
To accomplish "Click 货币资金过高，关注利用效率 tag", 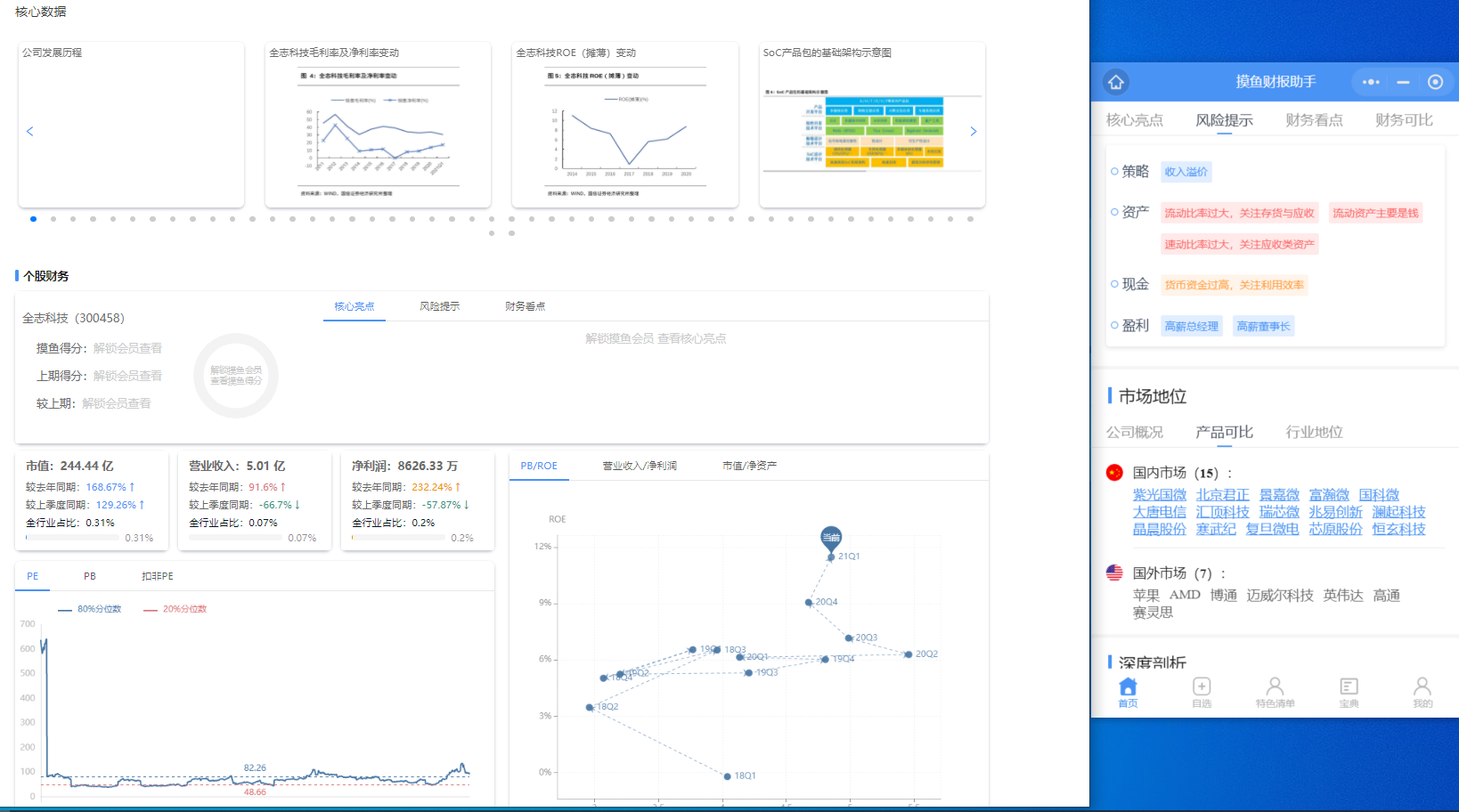I will [1234, 285].
